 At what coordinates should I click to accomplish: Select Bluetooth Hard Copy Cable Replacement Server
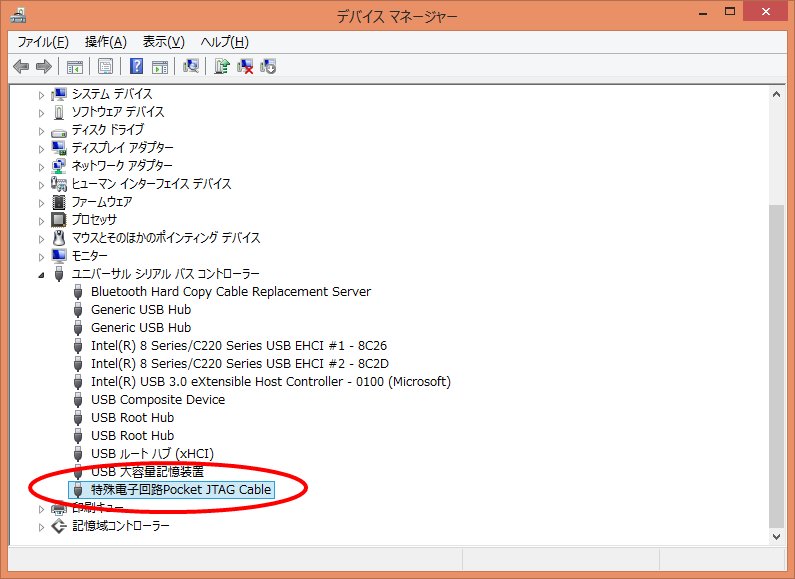pos(230,291)
